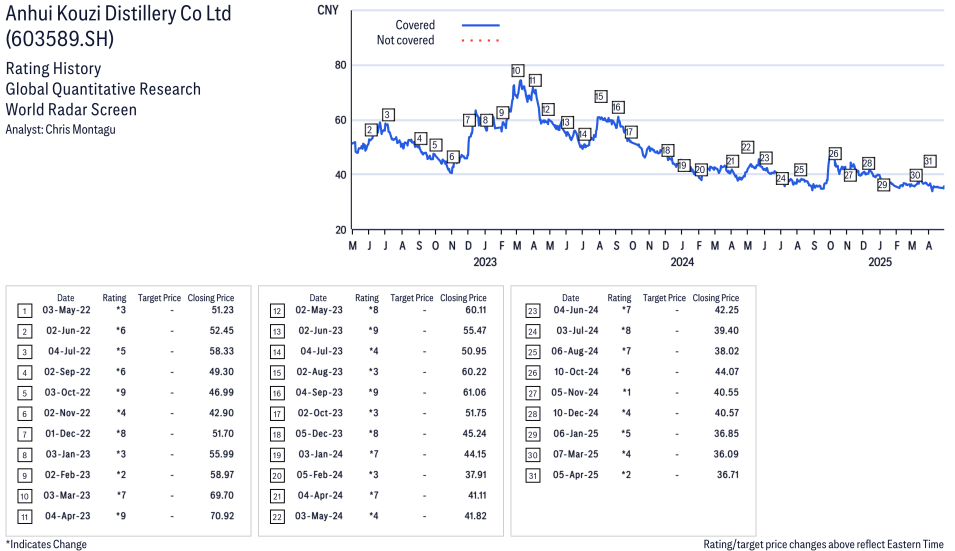Click closing price 36.71

coord(728,475)
